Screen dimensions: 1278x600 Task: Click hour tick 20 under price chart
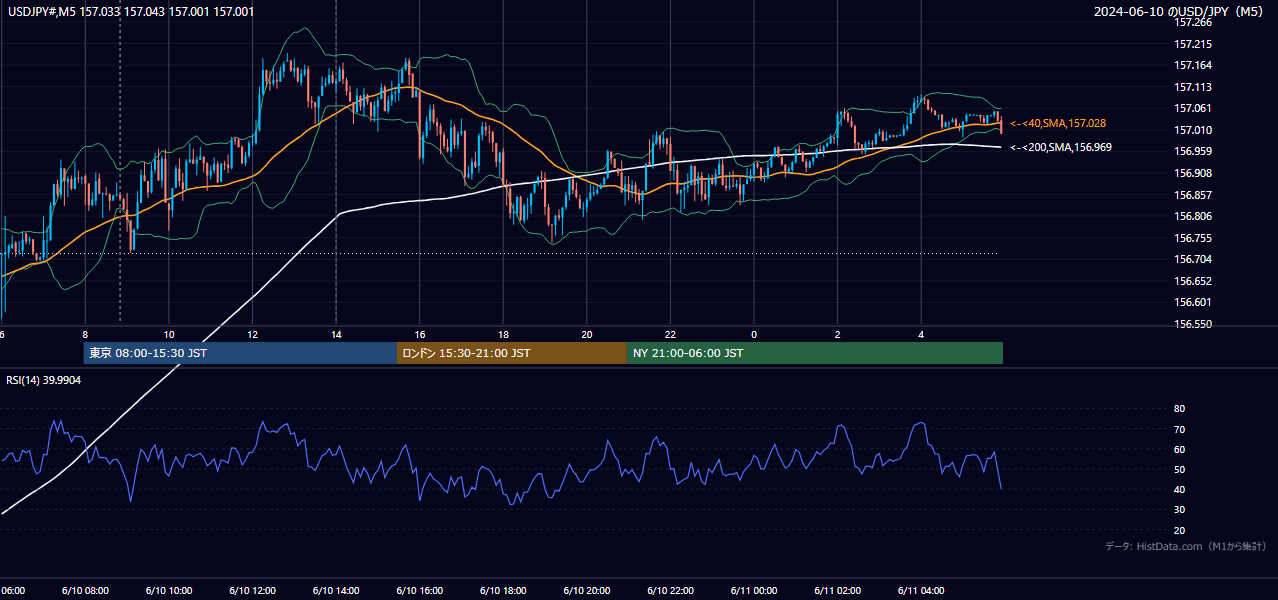coord(587,334)
